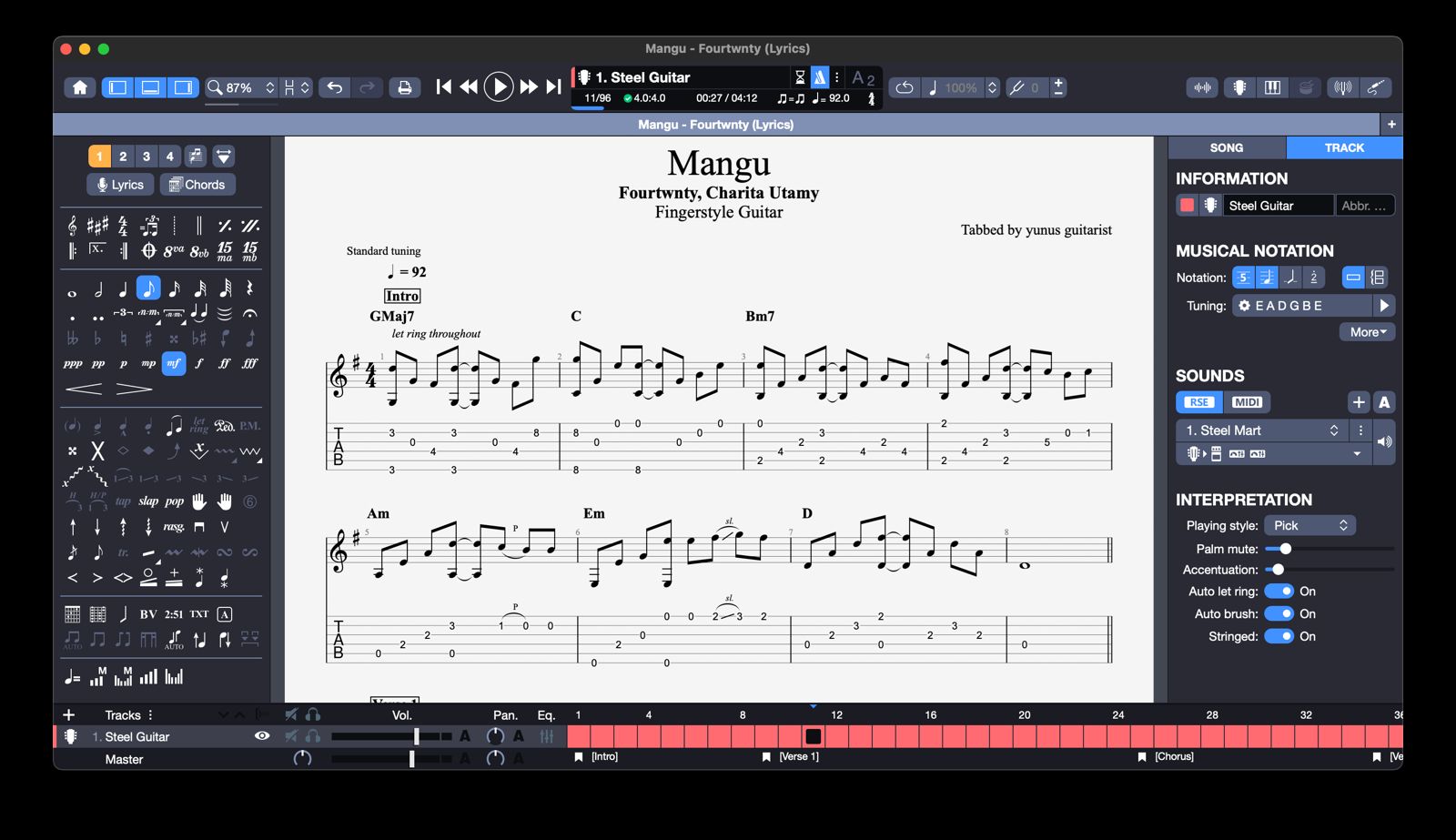Select voice 4 tab

pos(169,156)
